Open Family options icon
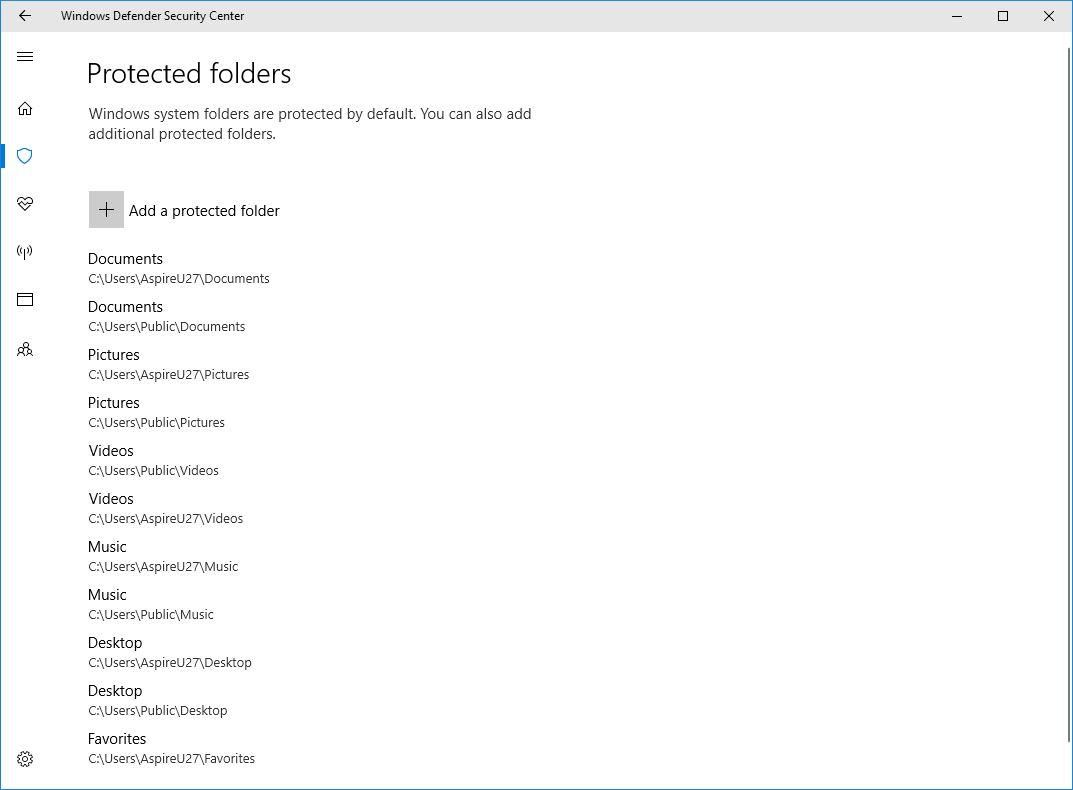This screenshot has height=790, width=1073. pyautogui.click(x=25, y=349)
